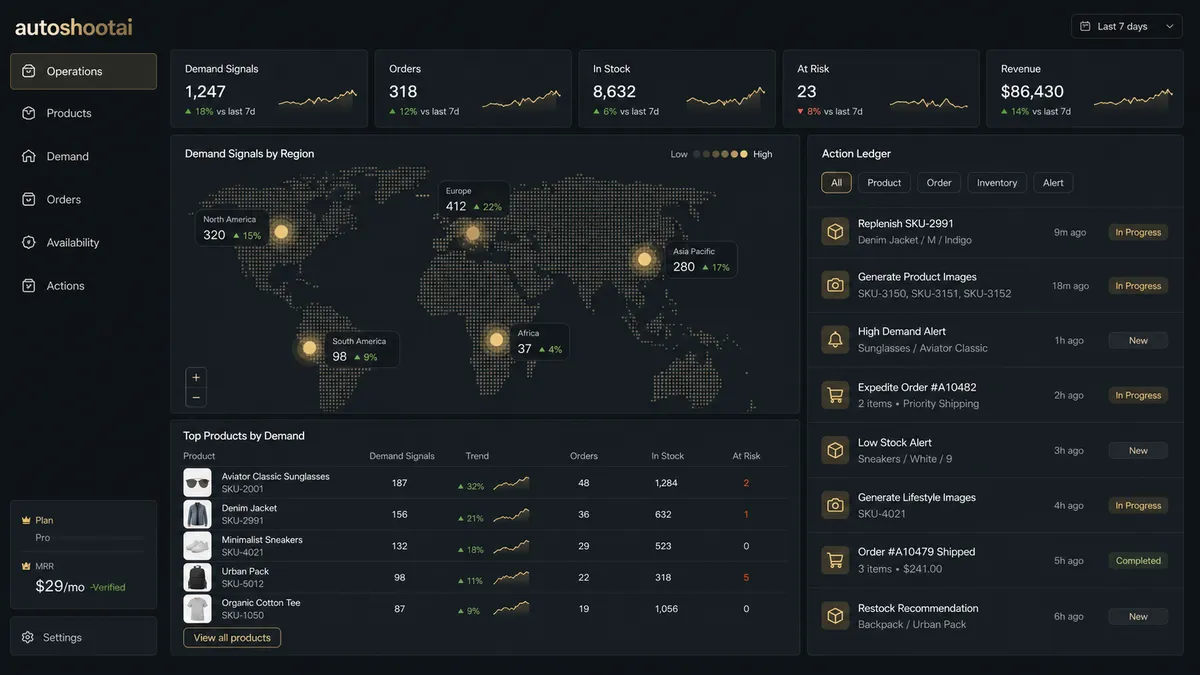The height and width of the screenshot is (675, 1200).
Task: Click the Low to High demand color scale
Action: 721,154
